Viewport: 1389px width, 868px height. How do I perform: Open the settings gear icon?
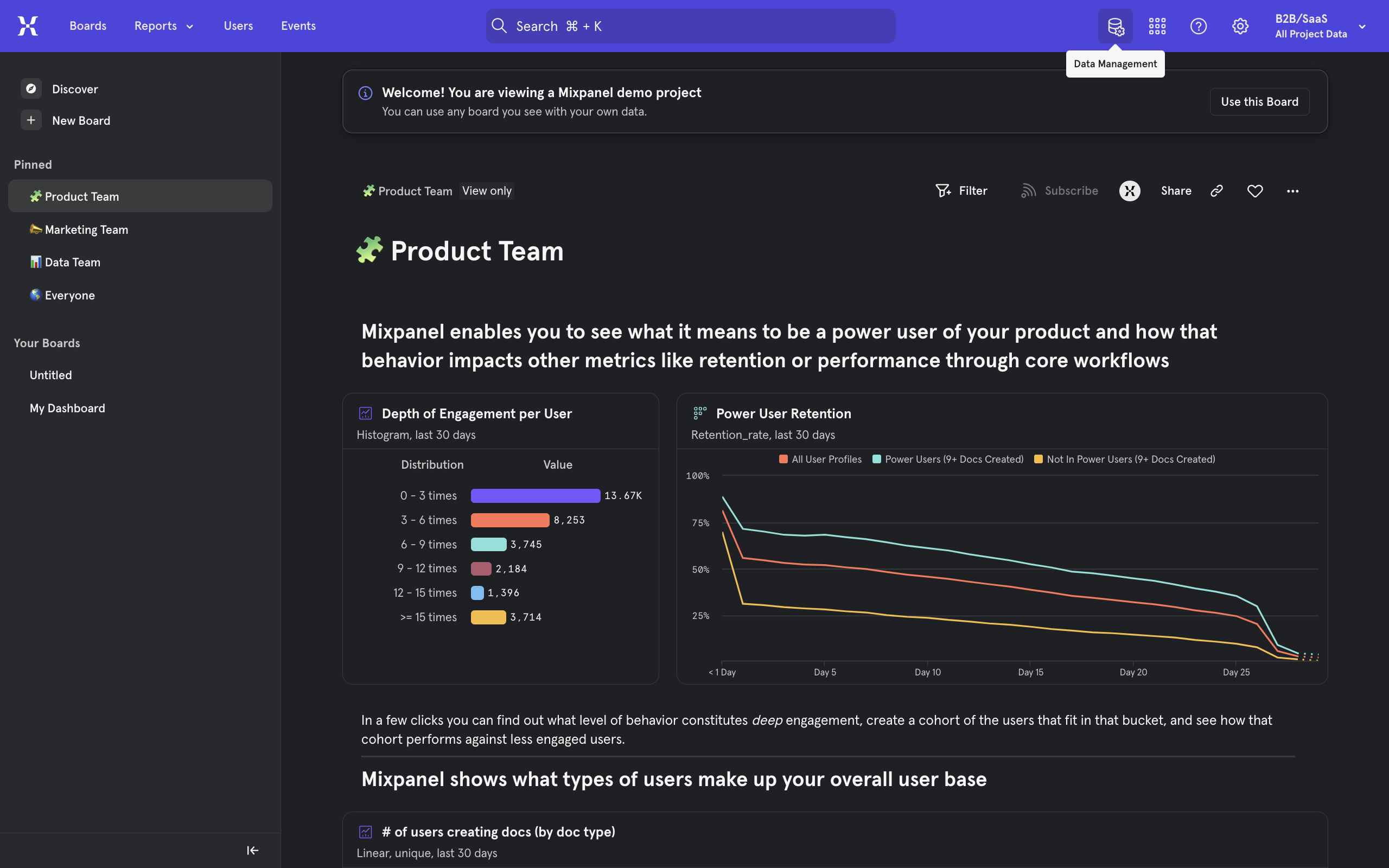pos(1240,26)
